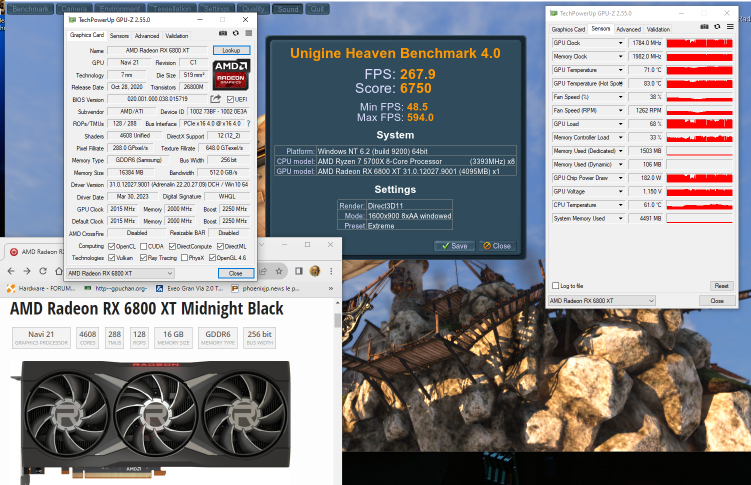This screenshot has height=485, width=751.
Task: Open Heaven Quality menu
Action: click(253, 9)
